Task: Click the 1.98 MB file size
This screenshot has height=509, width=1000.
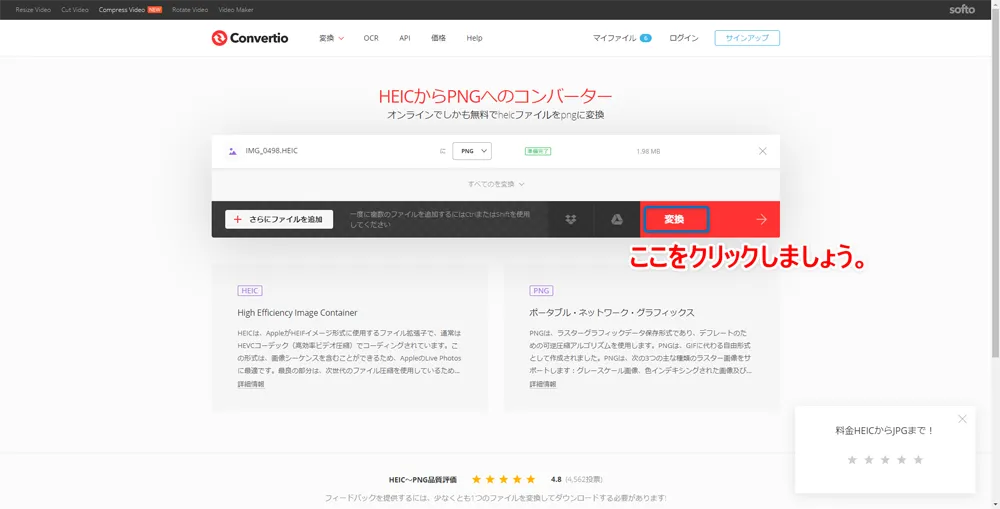Action: pyautogui.click(x=648, y=152)
